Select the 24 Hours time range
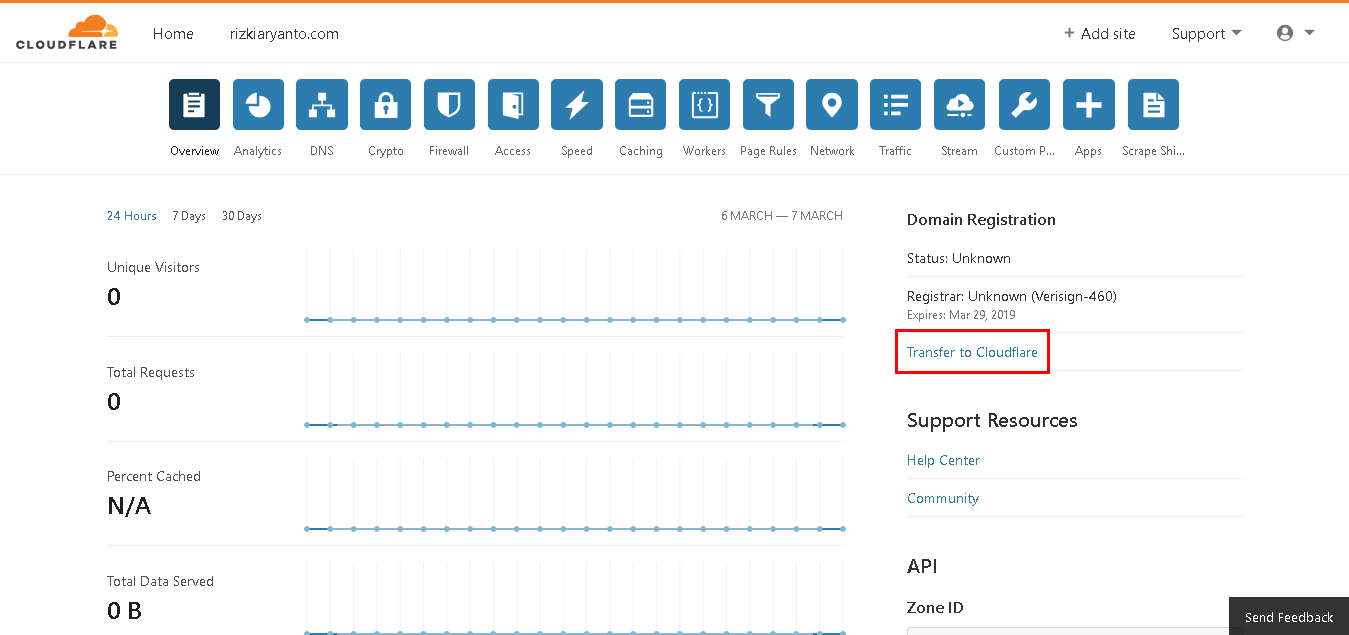This screenshot has width=1349, height=635. point(132,216)
